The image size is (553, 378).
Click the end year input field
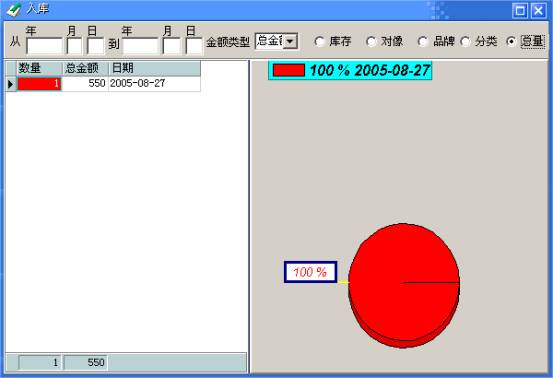point(140,46)
